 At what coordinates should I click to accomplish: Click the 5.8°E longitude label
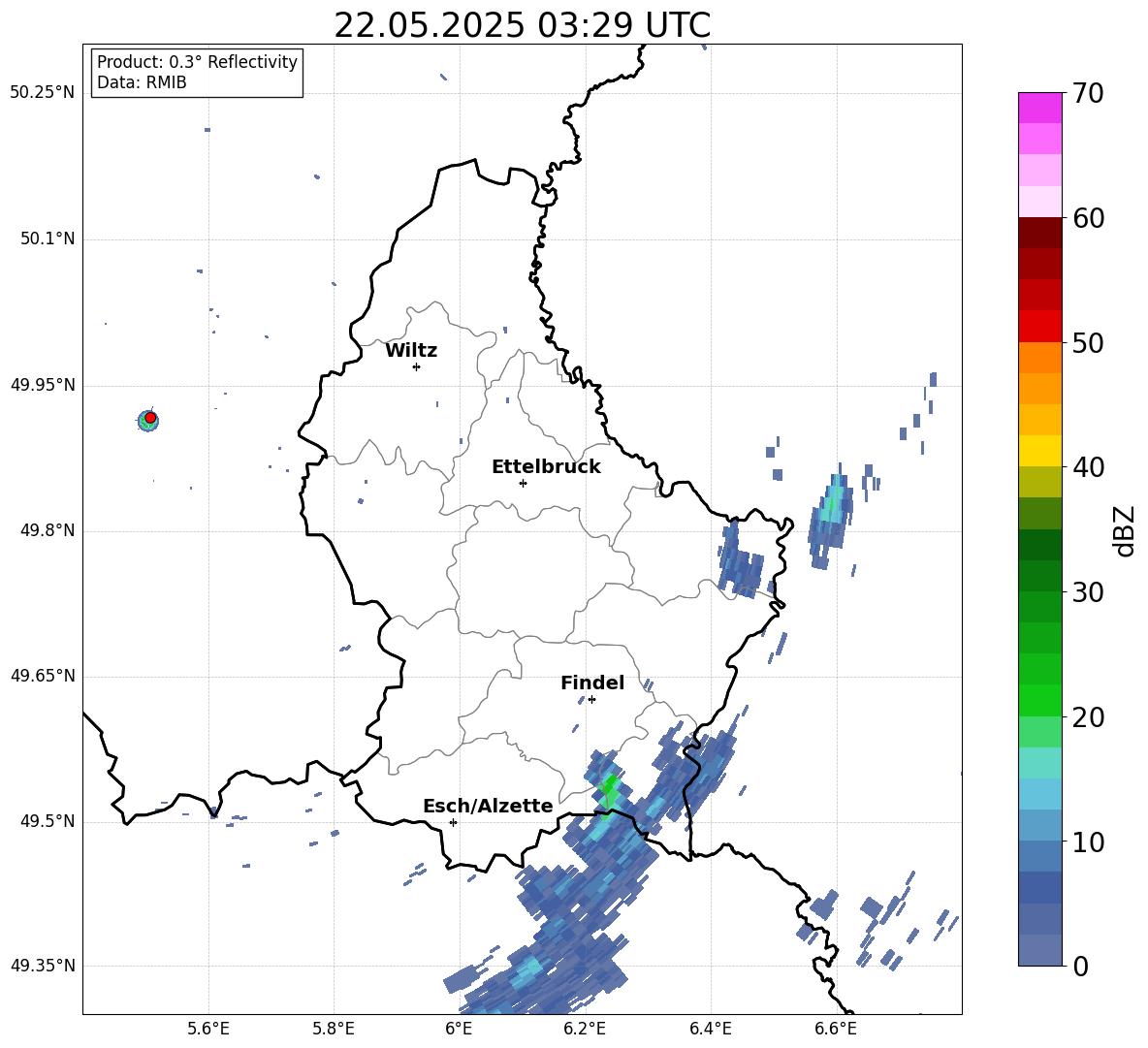pos(334,1030)
